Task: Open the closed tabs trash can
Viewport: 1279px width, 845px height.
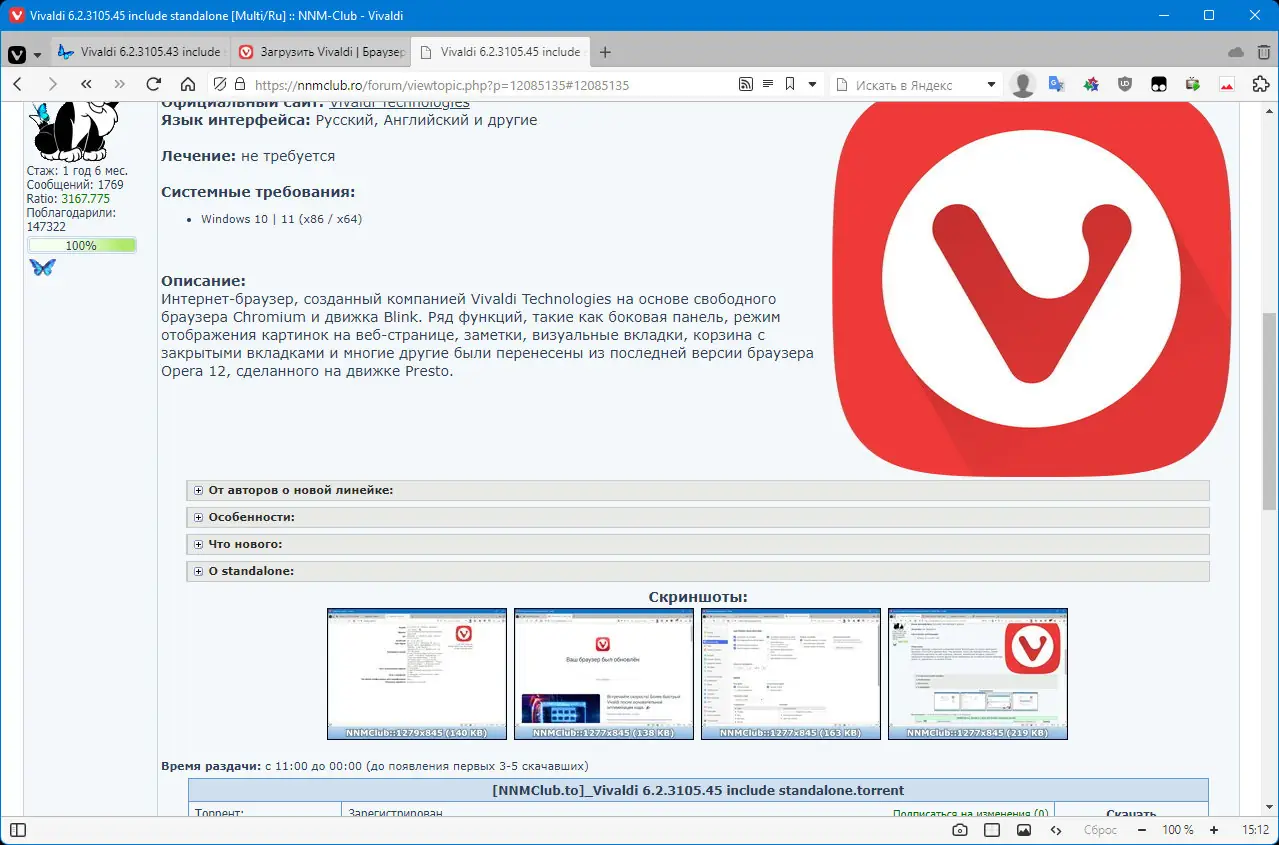Action: pos(1263,52)
